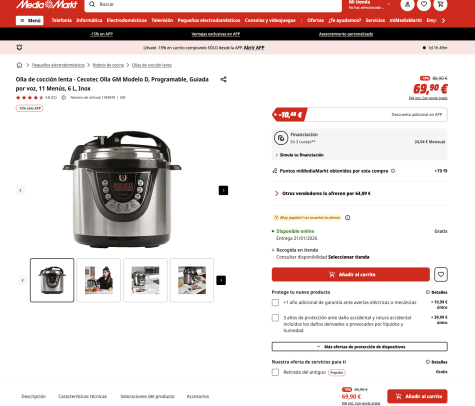Add product to favorites with heart button
475x406 pixels.
click(x=441, y=275)
